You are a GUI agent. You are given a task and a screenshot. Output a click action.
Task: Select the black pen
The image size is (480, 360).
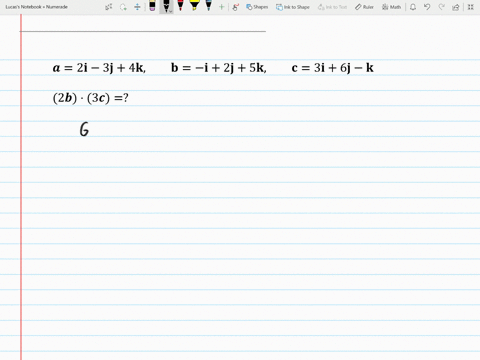(166, 6)
